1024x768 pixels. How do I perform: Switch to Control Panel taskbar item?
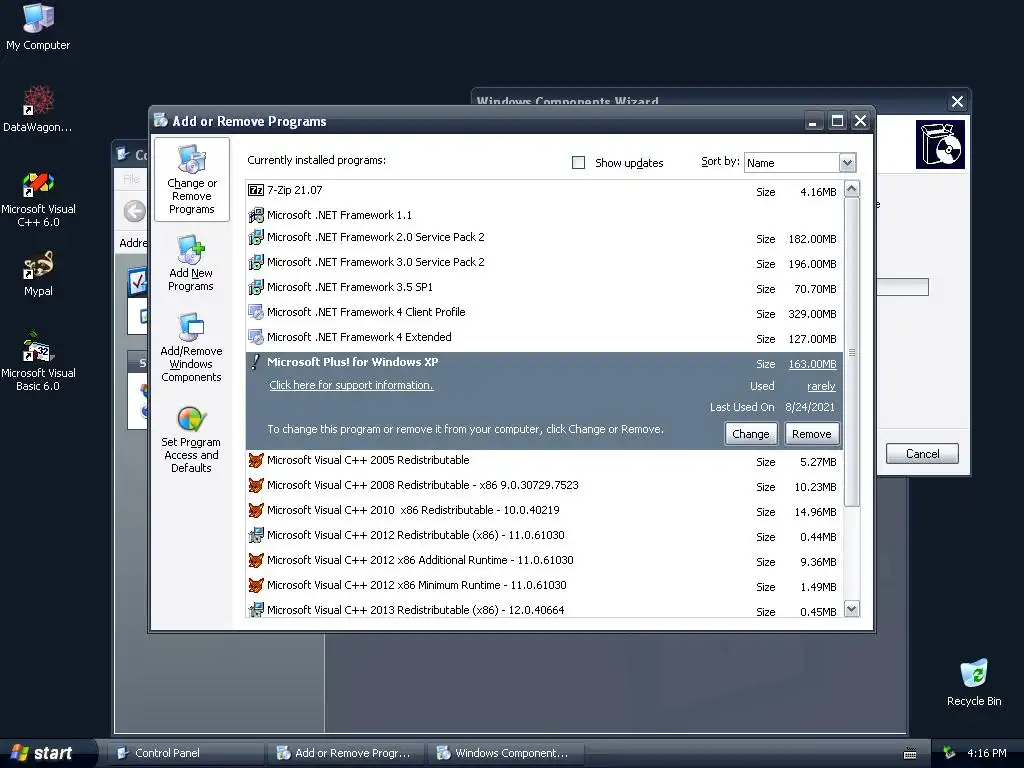tap(187, 753)
